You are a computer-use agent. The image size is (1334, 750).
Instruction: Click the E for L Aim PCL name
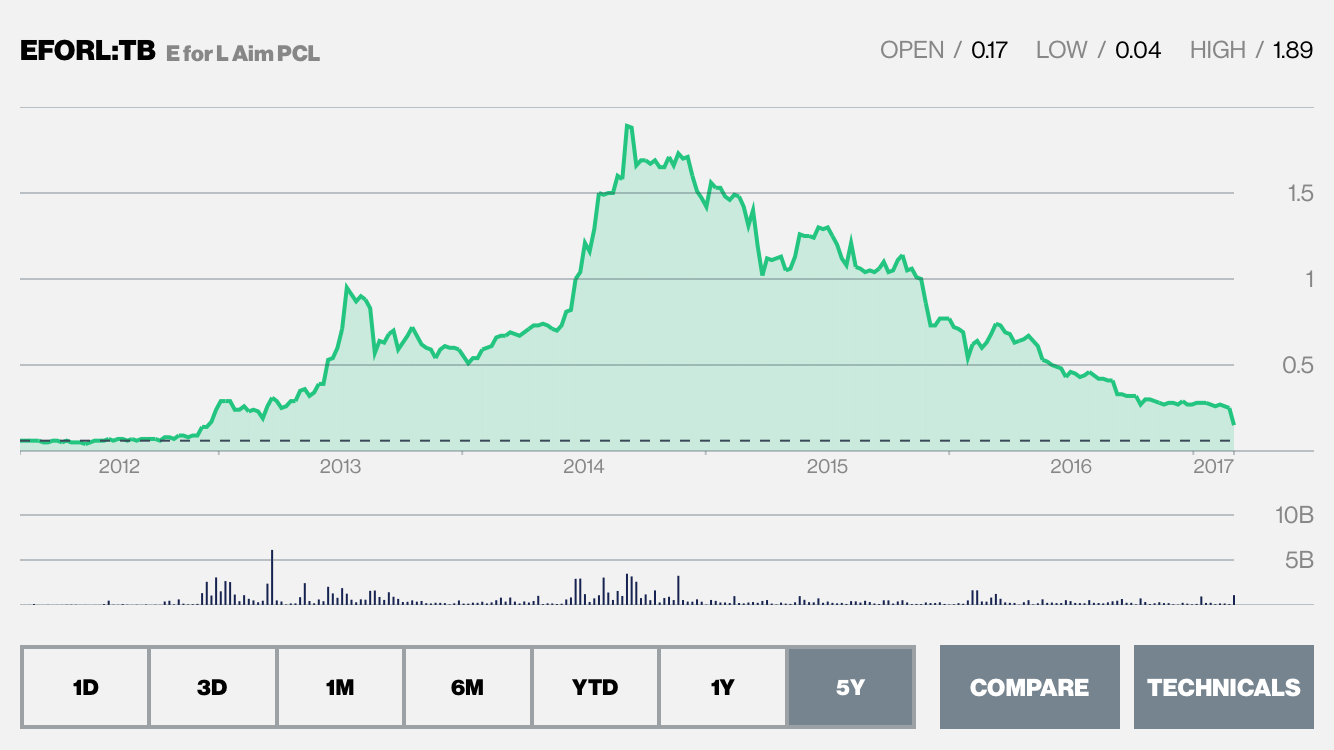click(243, 53)
